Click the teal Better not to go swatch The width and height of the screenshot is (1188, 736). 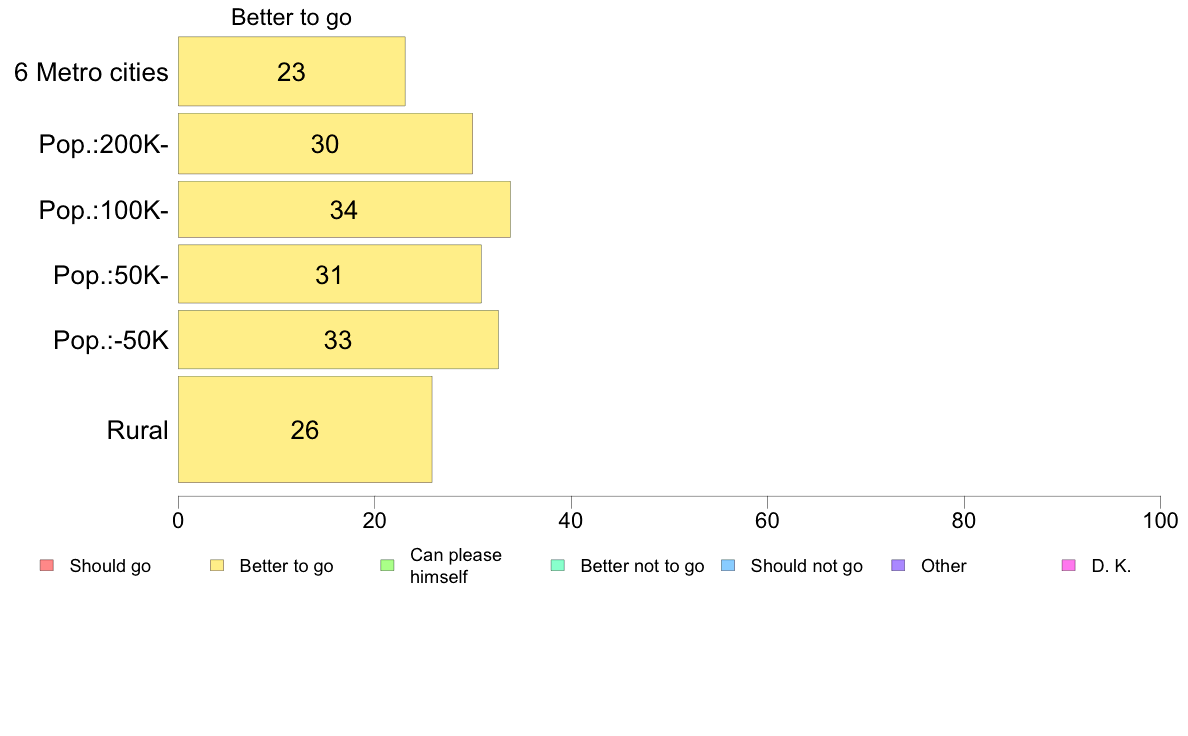558,565
